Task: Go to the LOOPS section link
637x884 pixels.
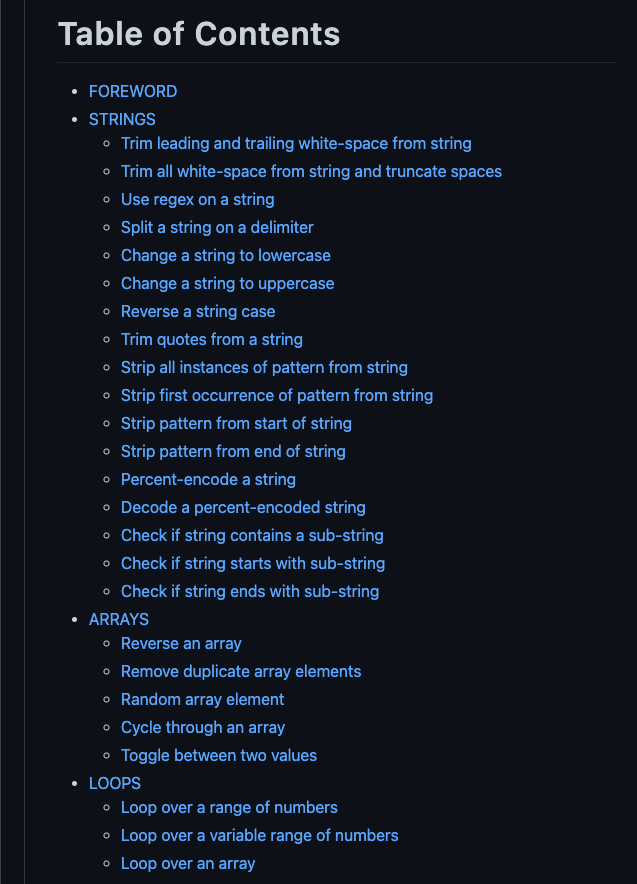Action: (115, 784)
